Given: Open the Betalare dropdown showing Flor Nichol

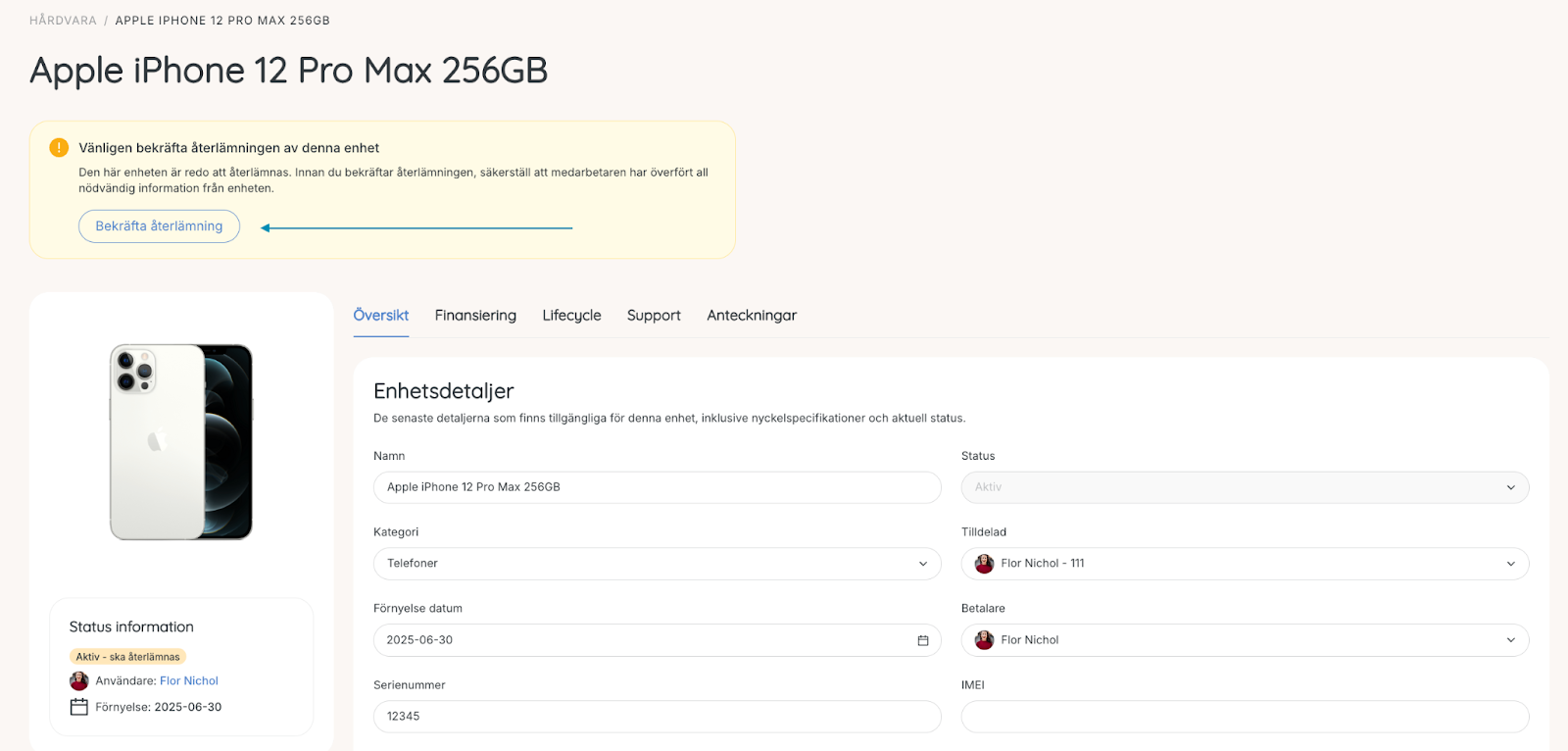Looking at the screenshot, I should [x=1245, y=640].
